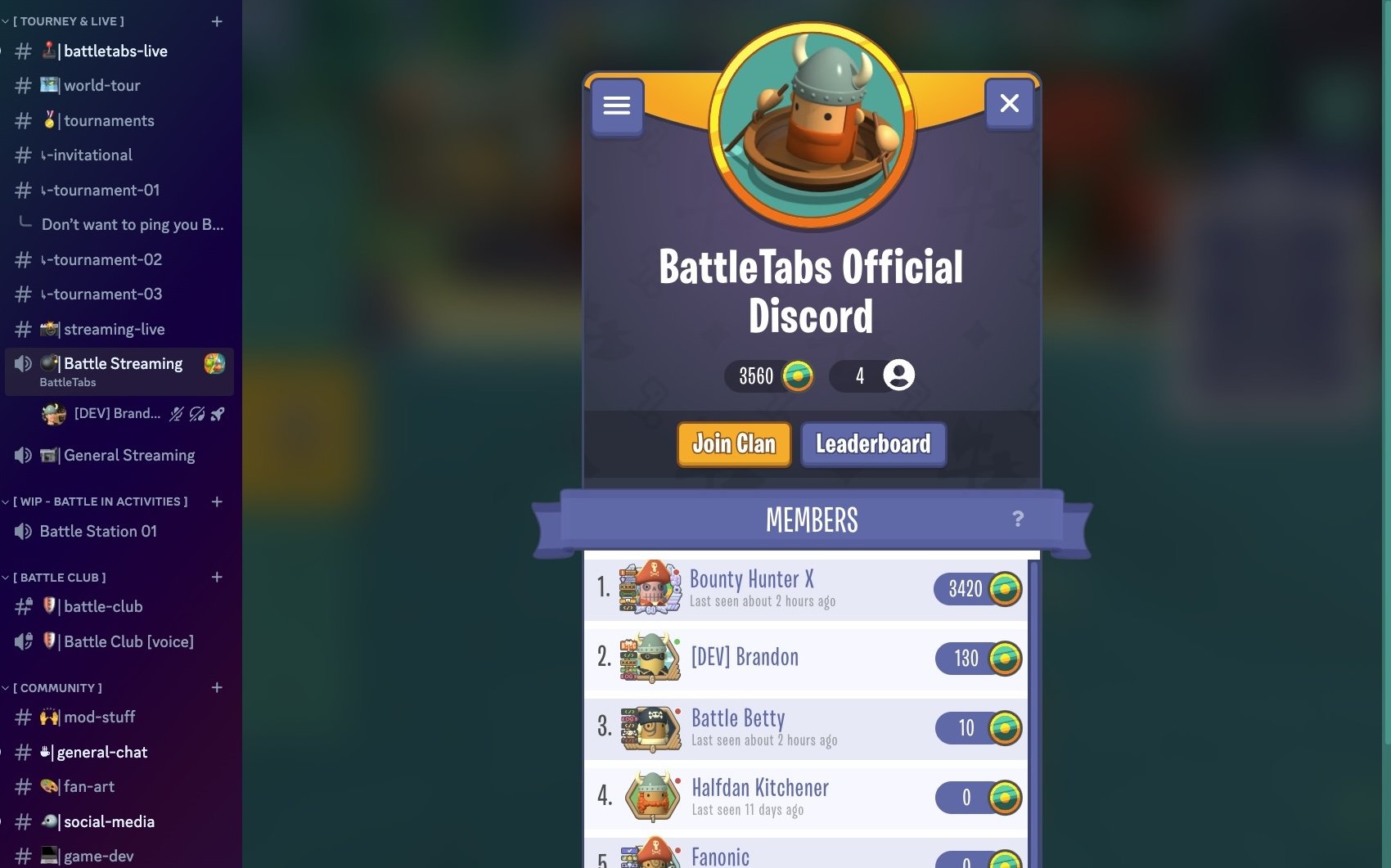Click the clan trophy coin icon beside 3560
This screenshot has width=1391, height=868.
798,376
